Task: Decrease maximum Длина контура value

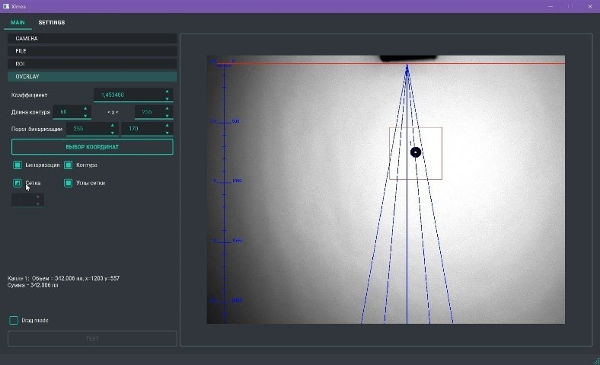Action: 167,115
